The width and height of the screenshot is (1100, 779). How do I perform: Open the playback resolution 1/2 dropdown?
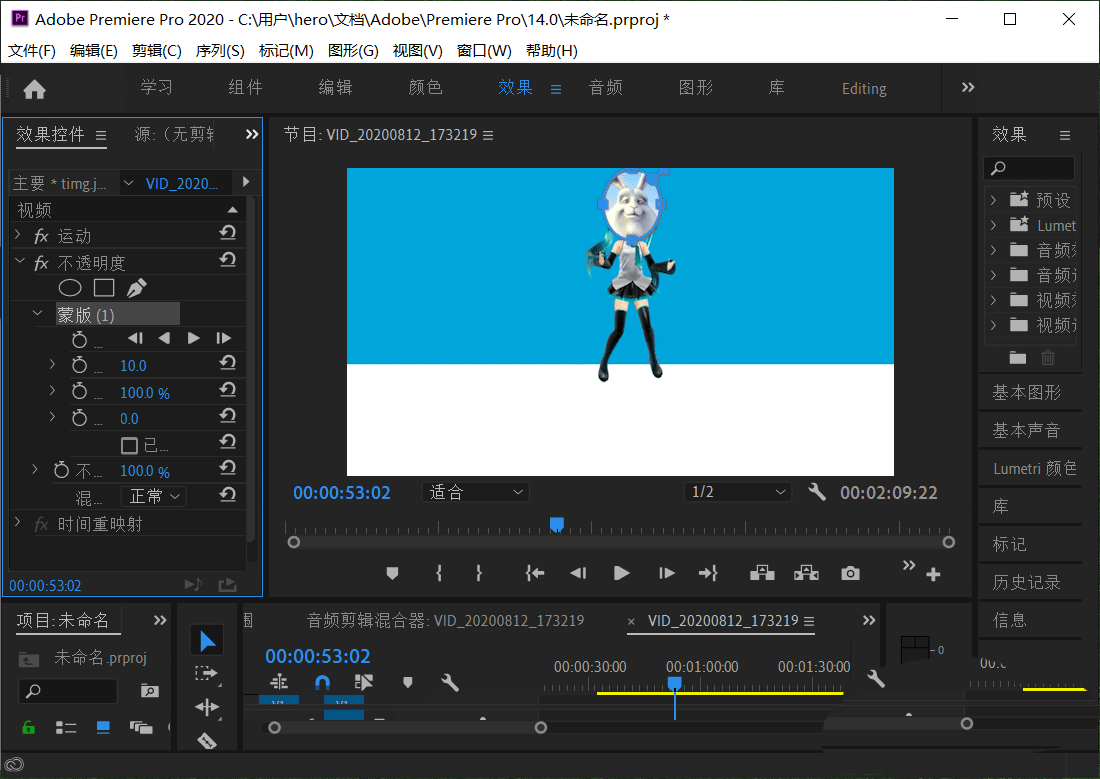pyautogui.click(x=738, y=491)
